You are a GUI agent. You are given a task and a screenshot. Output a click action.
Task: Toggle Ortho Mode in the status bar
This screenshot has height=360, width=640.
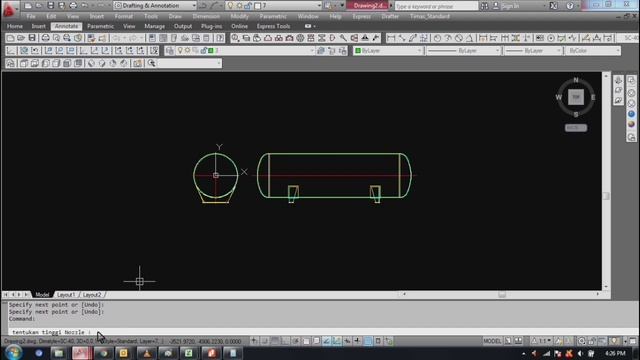point(286,341)
